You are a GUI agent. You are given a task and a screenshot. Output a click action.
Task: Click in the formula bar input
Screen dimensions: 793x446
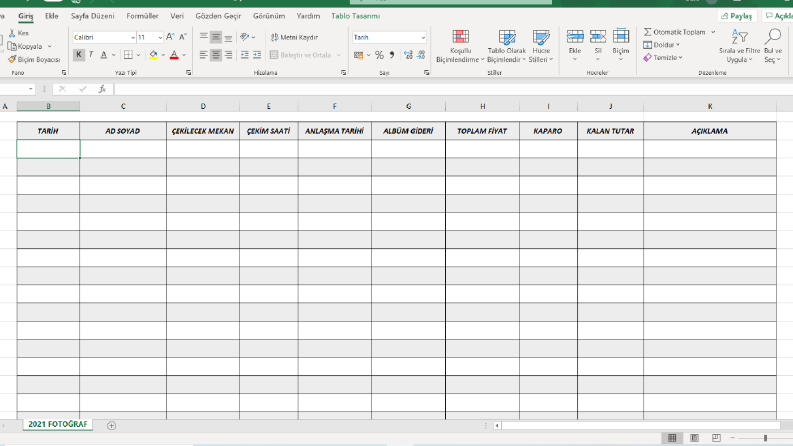point(453,89)
